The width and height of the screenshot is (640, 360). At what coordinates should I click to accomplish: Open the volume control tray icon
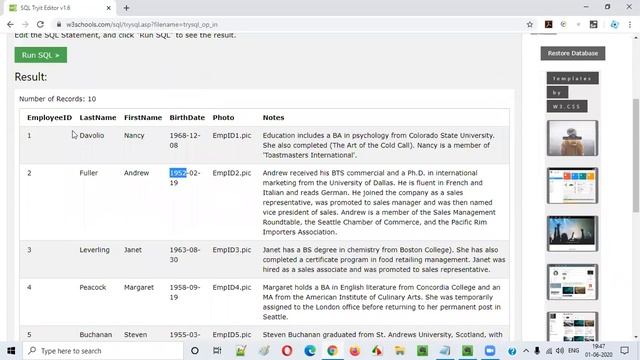560,351
